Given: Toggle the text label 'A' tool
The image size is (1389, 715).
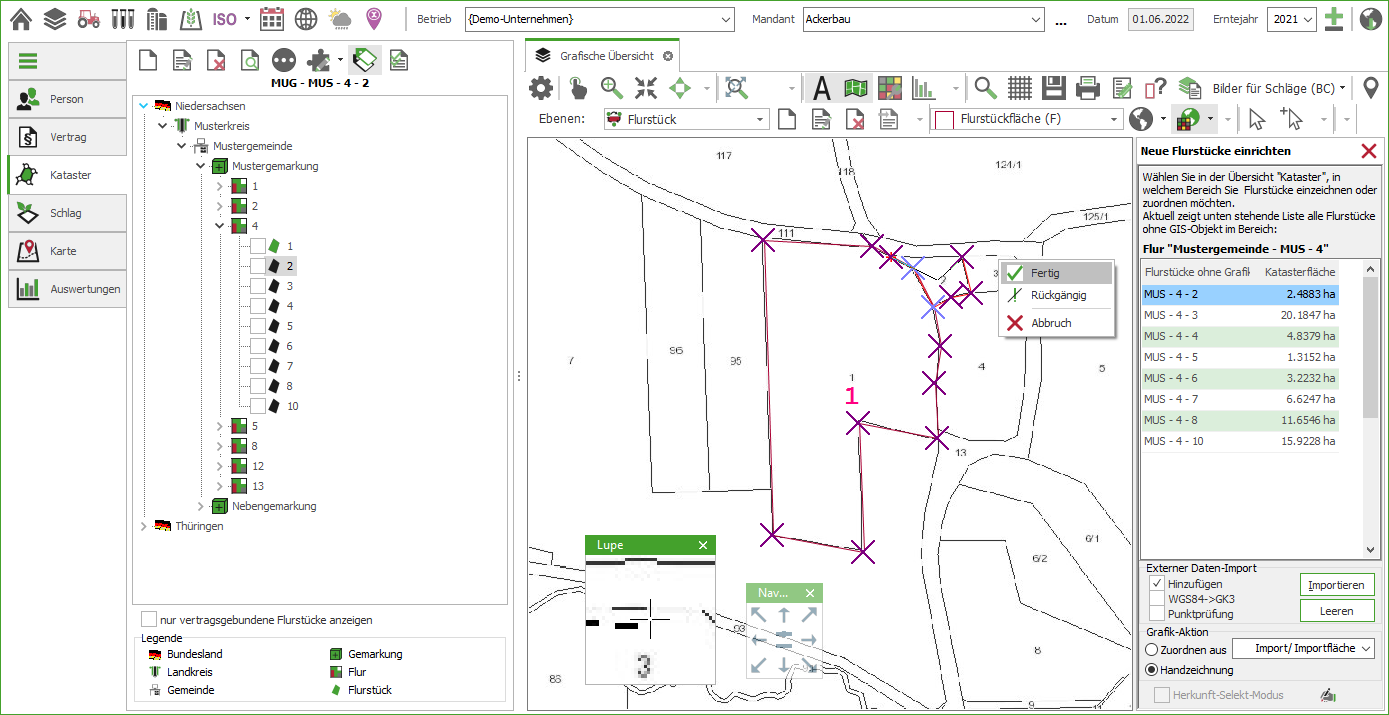Looking at the screenshot, I should 821,88.
